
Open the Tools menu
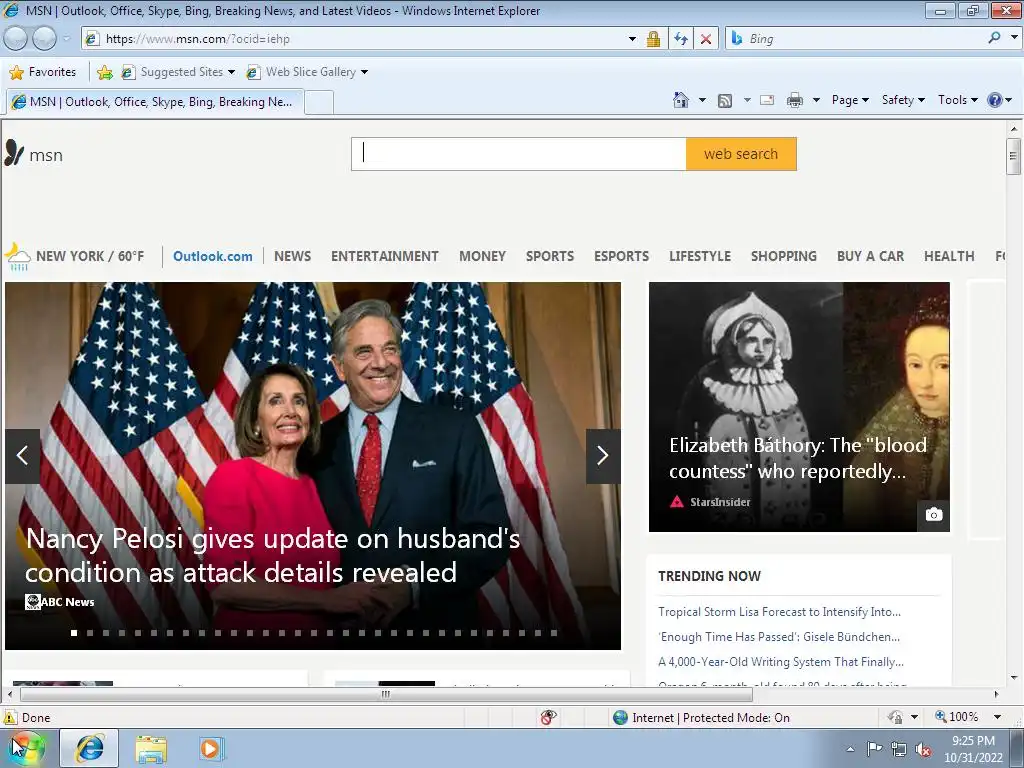click(957, 100)
